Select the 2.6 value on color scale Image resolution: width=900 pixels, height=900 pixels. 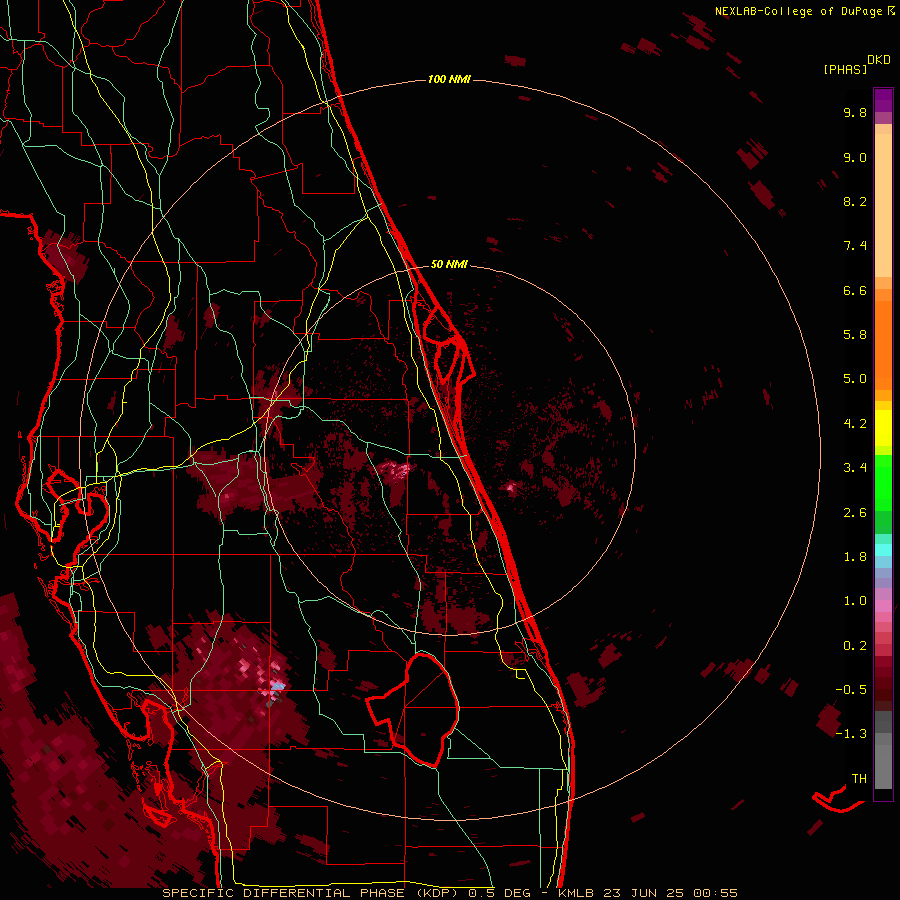[x=855, y=512]
